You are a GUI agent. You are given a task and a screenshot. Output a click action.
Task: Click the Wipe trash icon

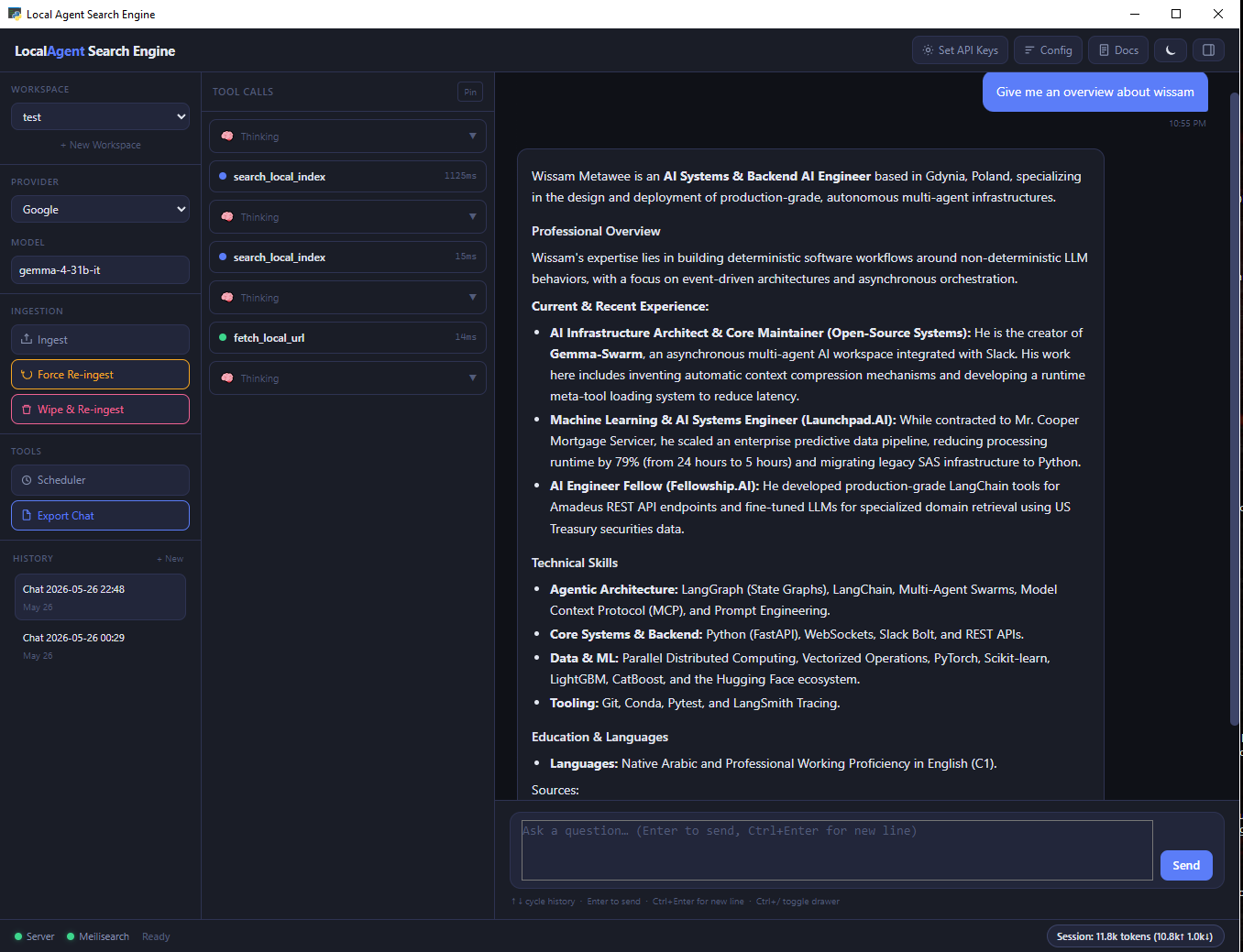[27, 410]
